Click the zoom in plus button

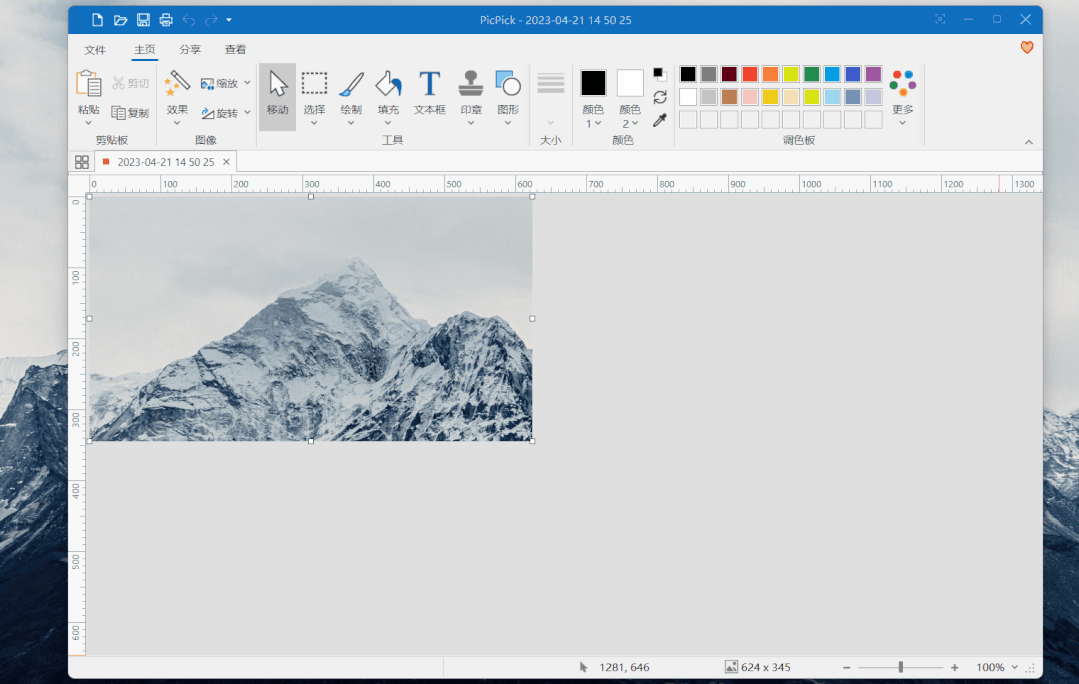click(x=954, y=667)
